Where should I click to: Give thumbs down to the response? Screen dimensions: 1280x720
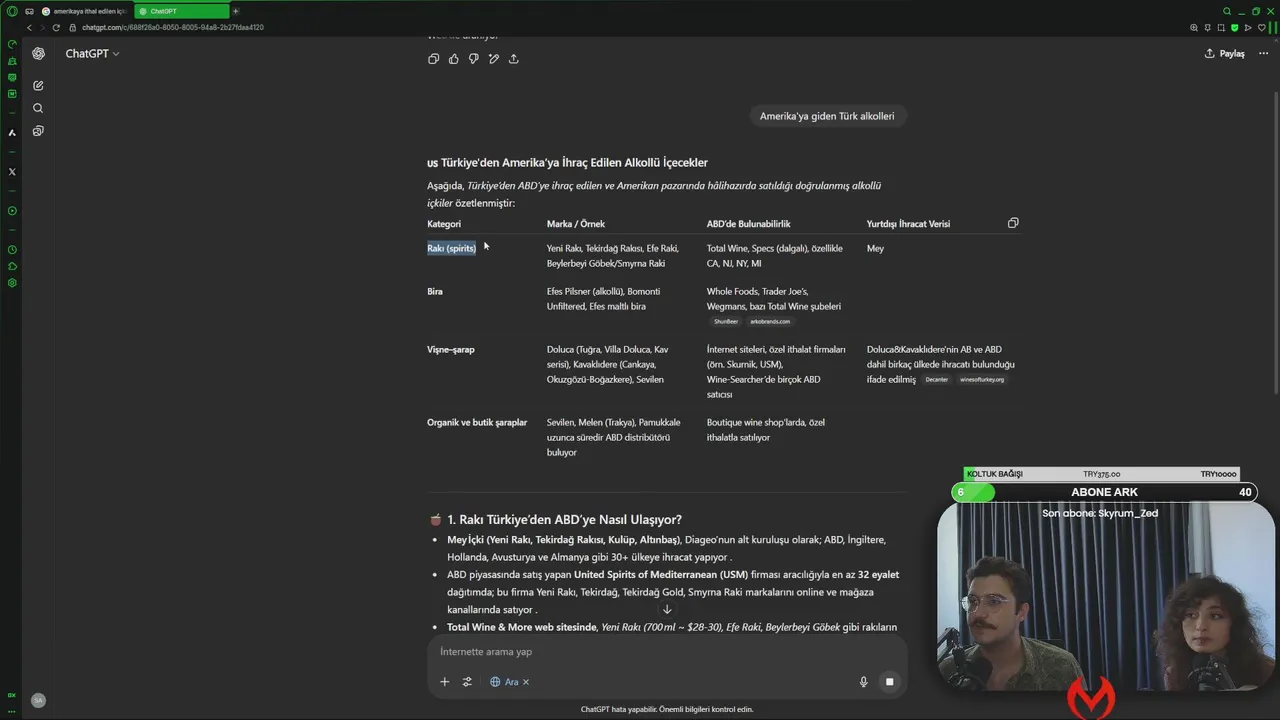(473, 59)
